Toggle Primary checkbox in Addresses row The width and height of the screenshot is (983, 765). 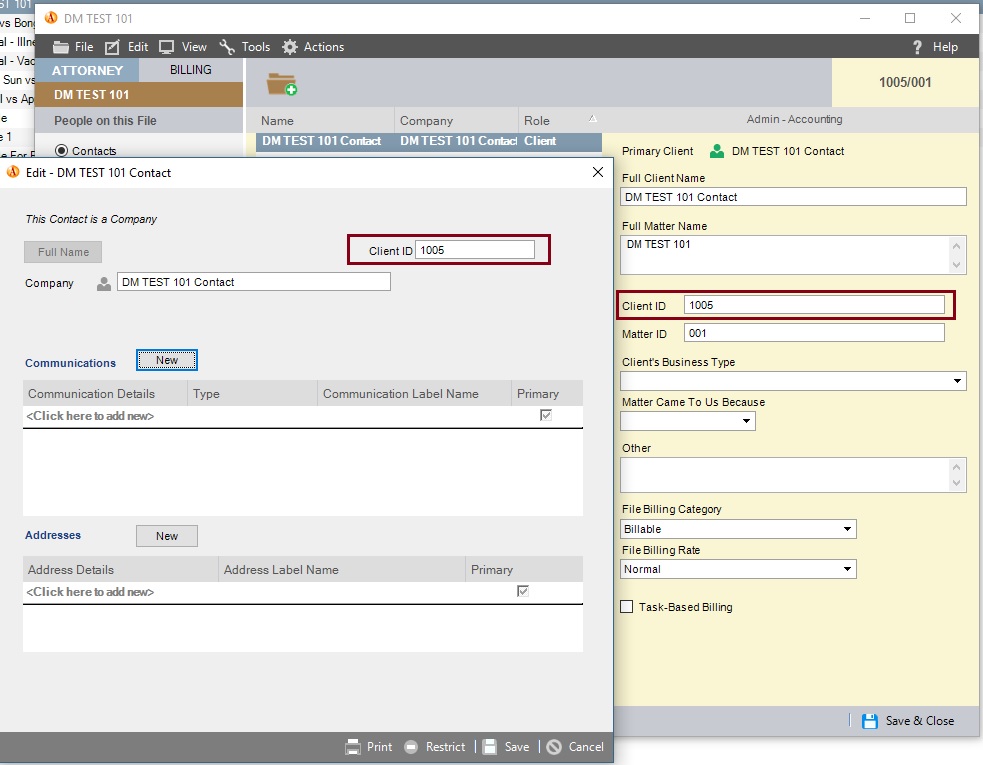[523, 591]
